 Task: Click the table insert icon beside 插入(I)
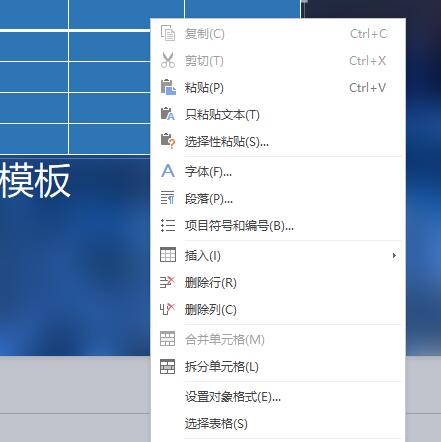click(x=168, y=255)
